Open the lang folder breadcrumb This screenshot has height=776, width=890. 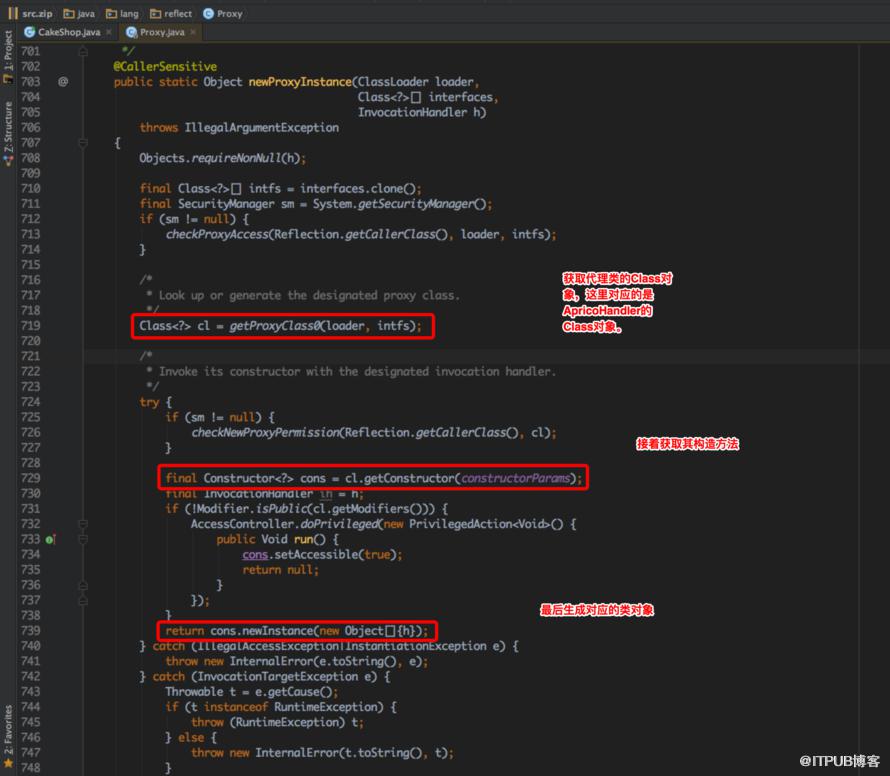tap(122, 14)
